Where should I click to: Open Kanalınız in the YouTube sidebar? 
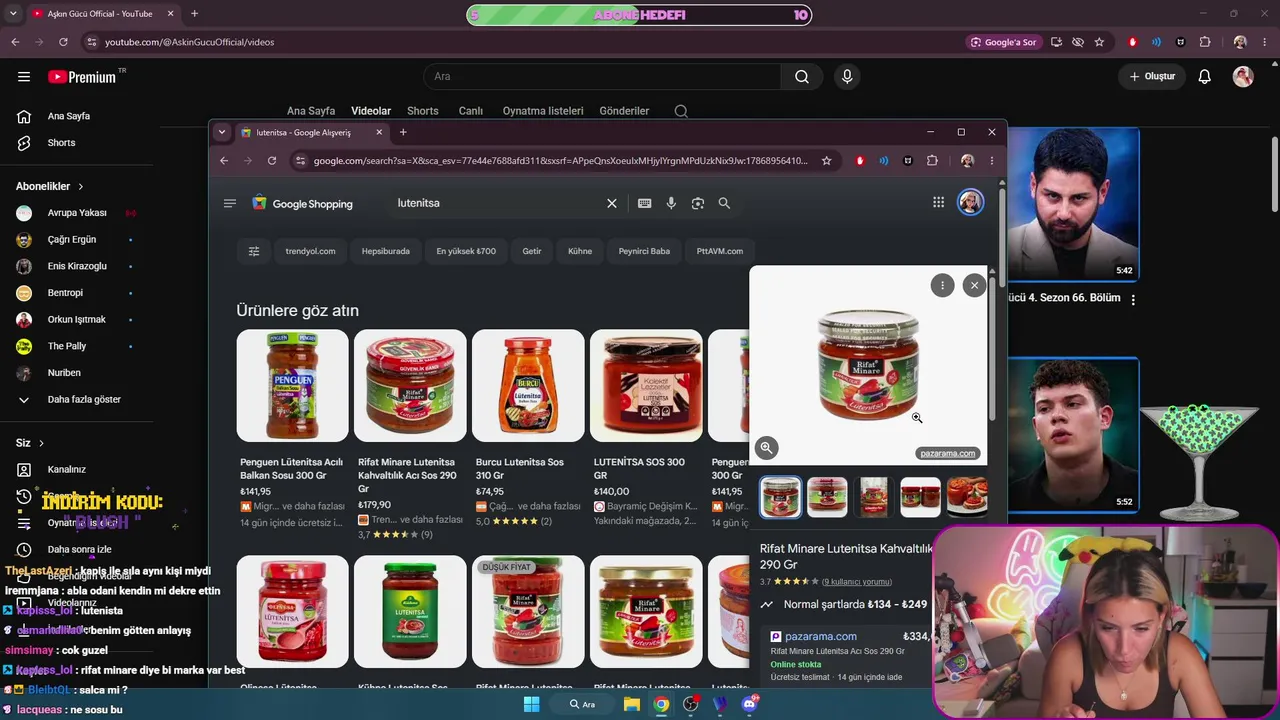67,470
